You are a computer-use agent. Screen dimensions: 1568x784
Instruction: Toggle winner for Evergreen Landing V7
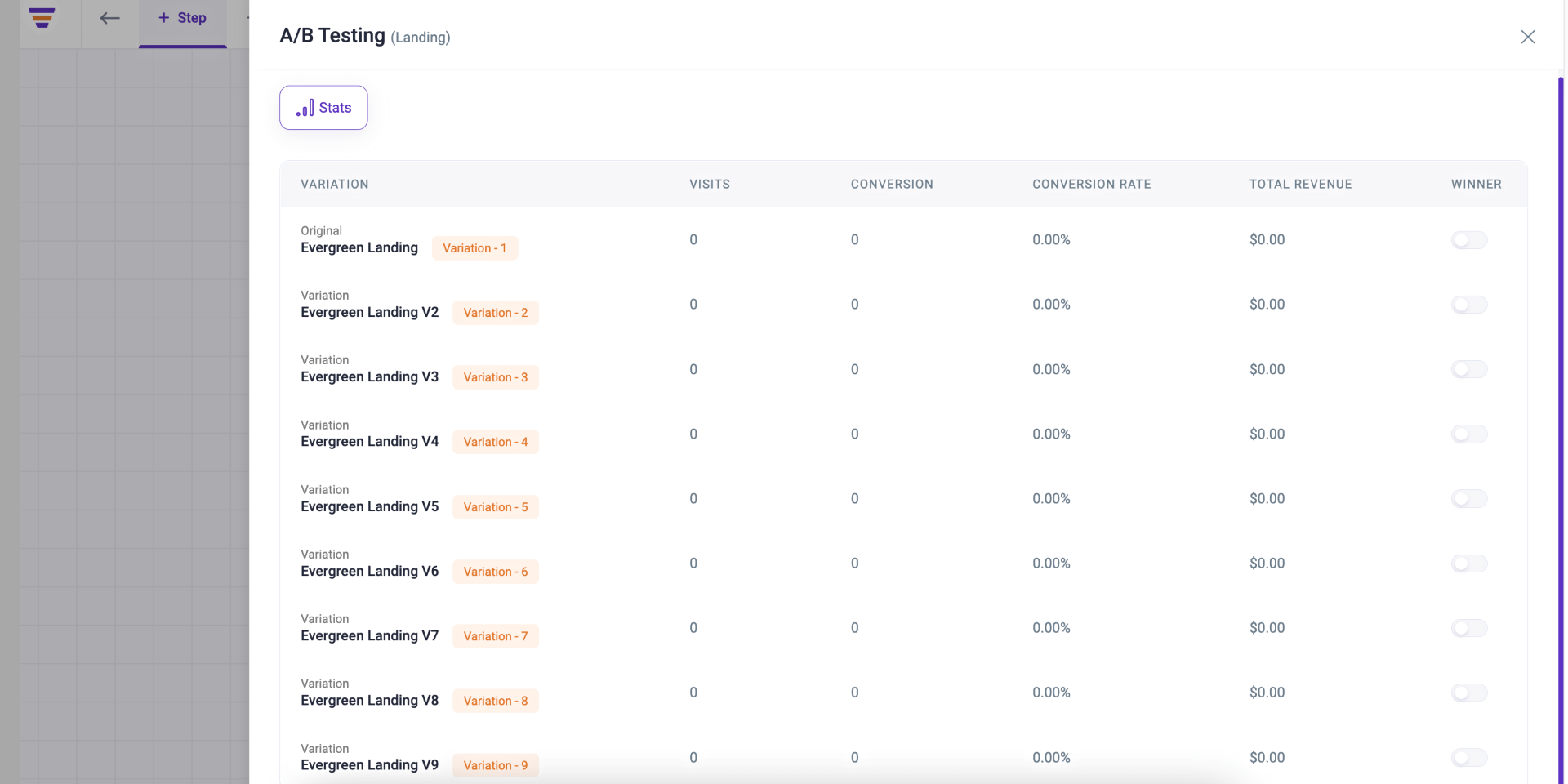1469,628
